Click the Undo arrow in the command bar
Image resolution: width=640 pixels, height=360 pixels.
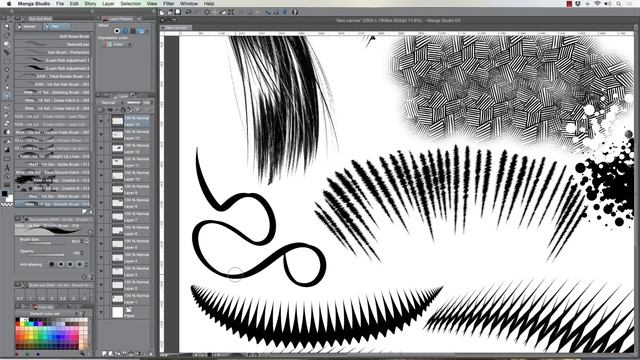[x=188, y=12]
